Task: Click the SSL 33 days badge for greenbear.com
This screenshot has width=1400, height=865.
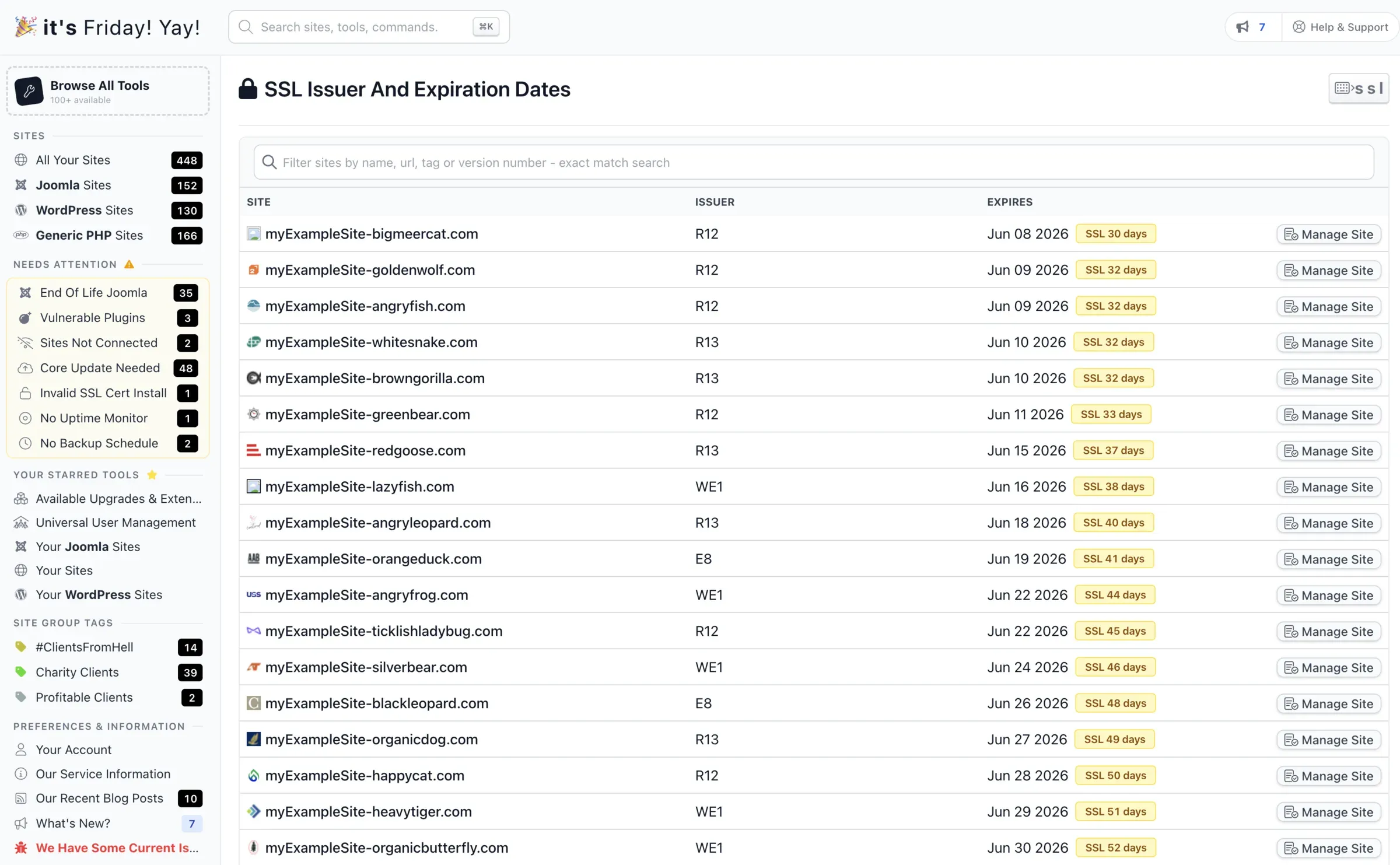Action: [x=1111, y=414]
